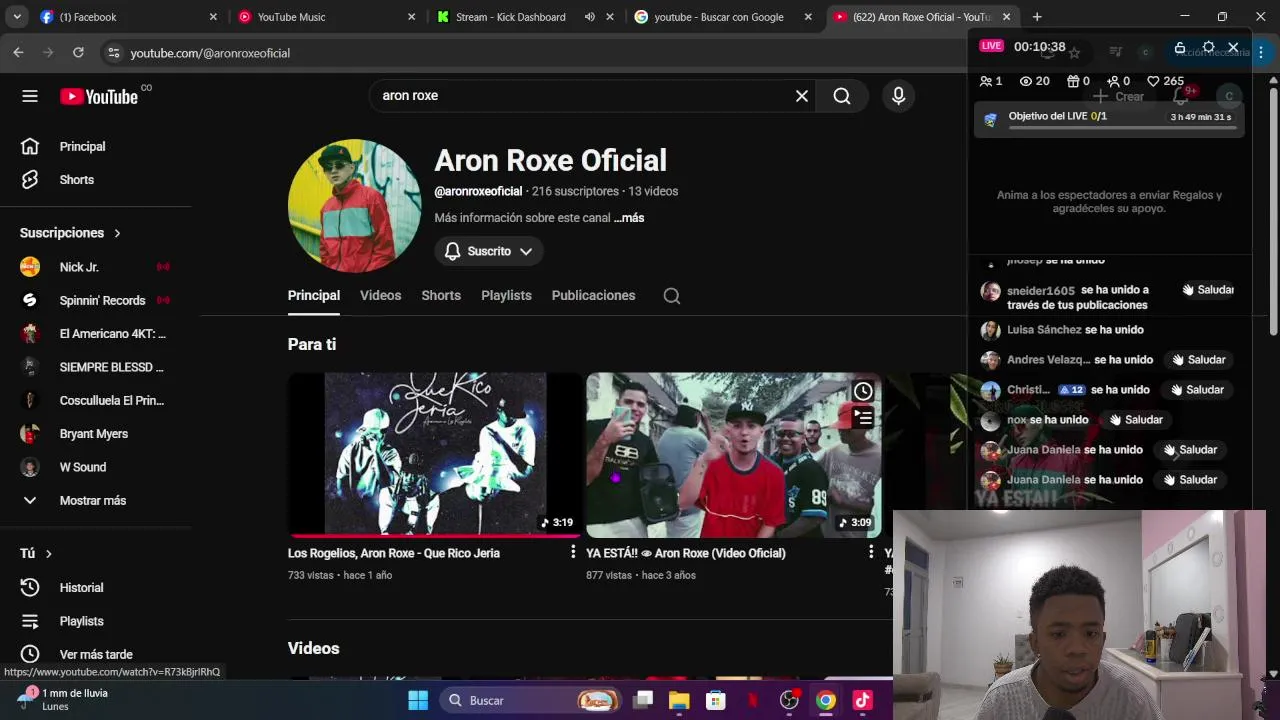The width and height of the screenshot is (1280, 720).
Task: Open Chrome from taskbar
Action: [x=825, y=700]
